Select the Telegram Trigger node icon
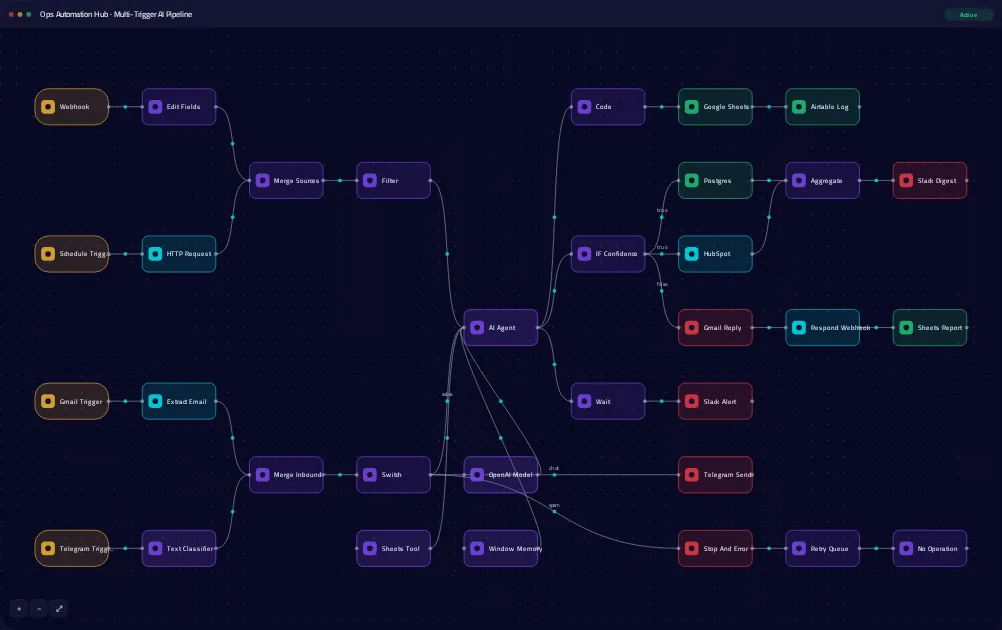Image resolution: width=1002 pixels, height=630 pixels. point(48,548)
